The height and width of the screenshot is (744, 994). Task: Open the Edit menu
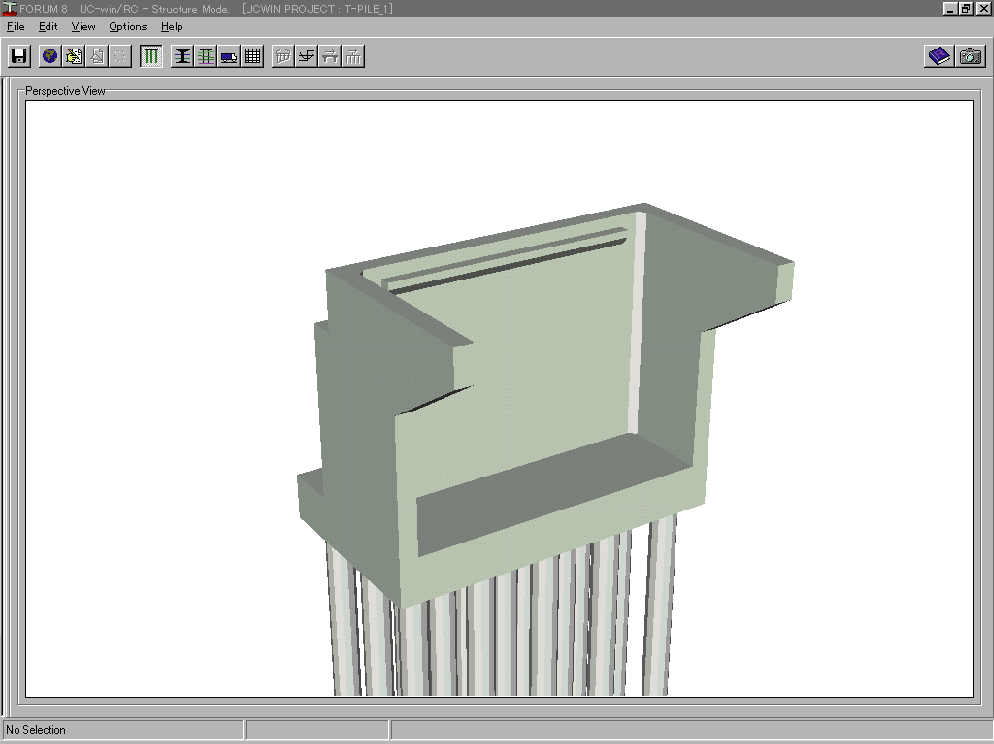pos(48,27)
